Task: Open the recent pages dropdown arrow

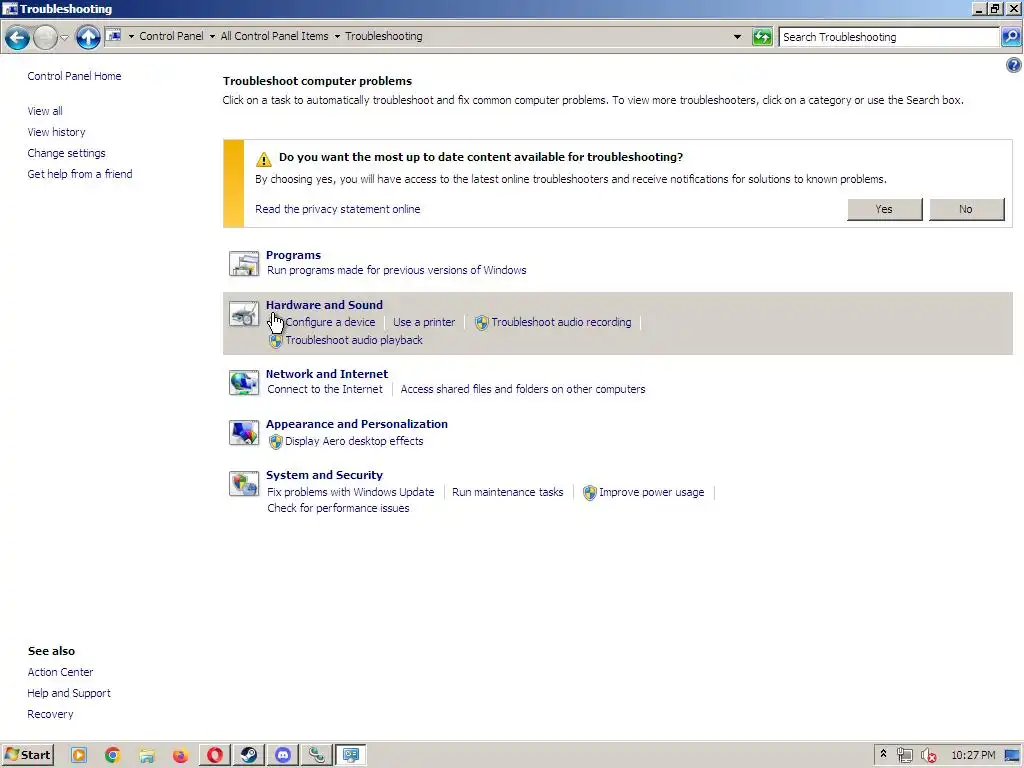Action: 65,37
